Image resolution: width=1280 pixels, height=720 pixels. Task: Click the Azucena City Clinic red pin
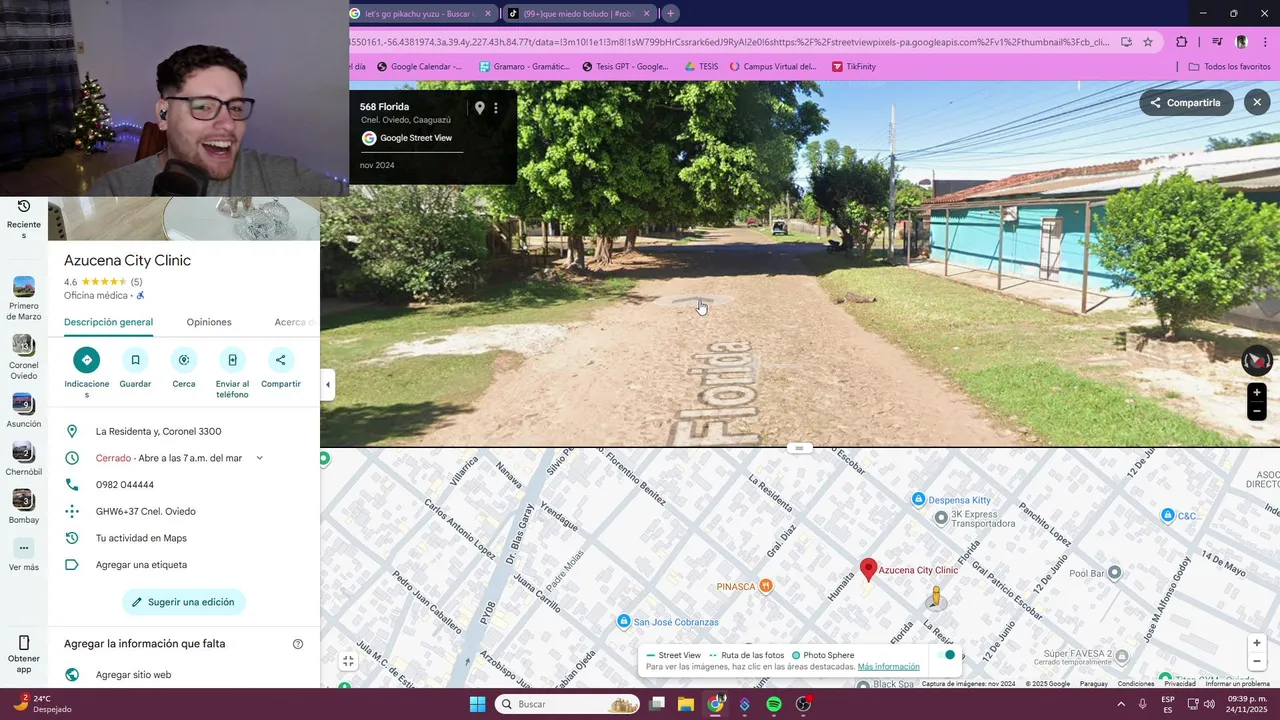(868, 570)
